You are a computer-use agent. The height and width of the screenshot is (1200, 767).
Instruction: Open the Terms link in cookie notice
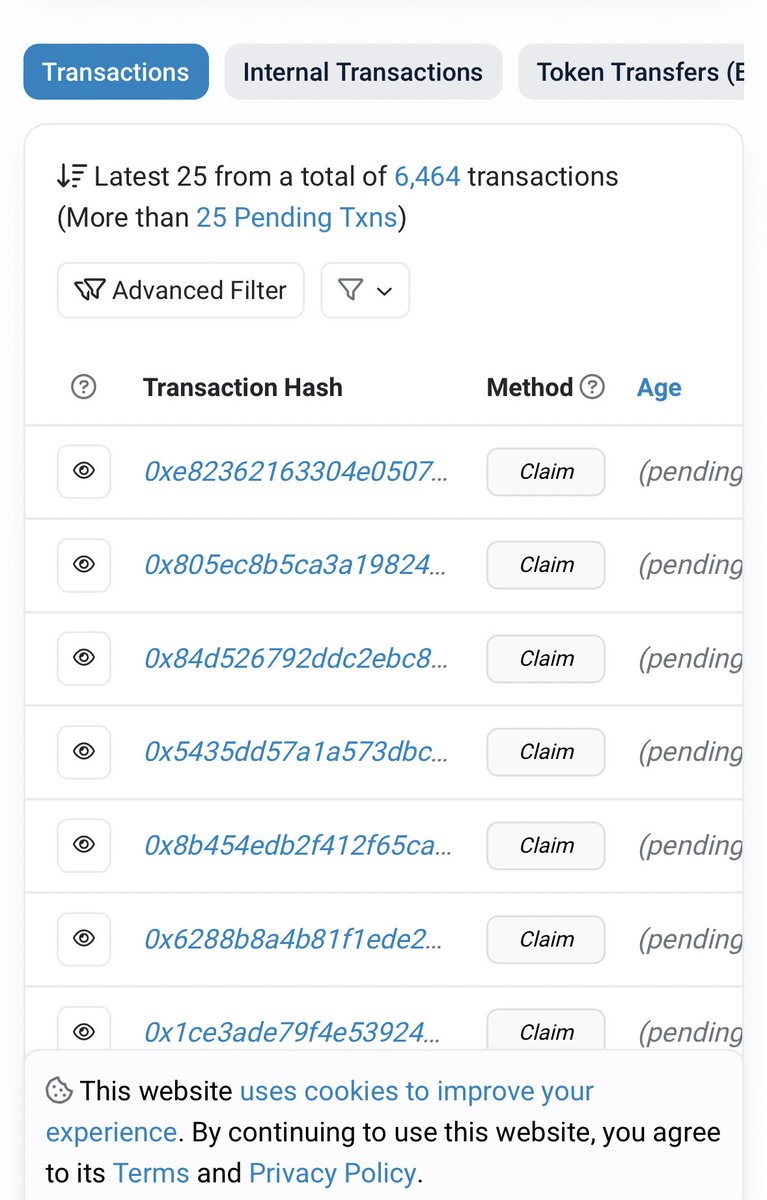tap(151, 1172)
